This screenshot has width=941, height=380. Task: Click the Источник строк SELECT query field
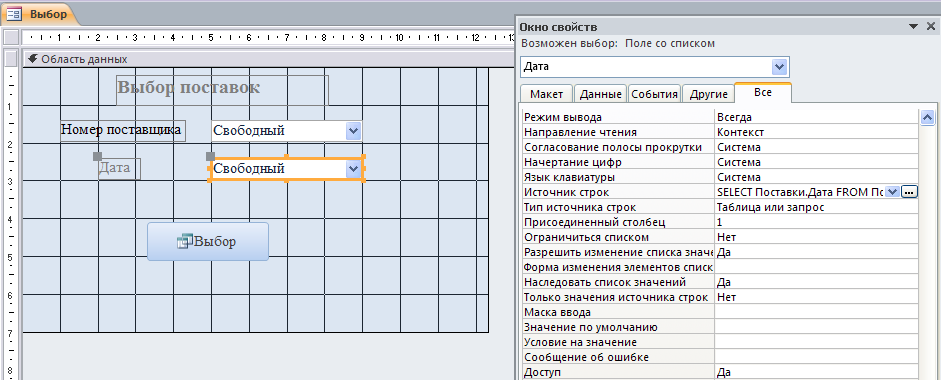click(800, 192)
